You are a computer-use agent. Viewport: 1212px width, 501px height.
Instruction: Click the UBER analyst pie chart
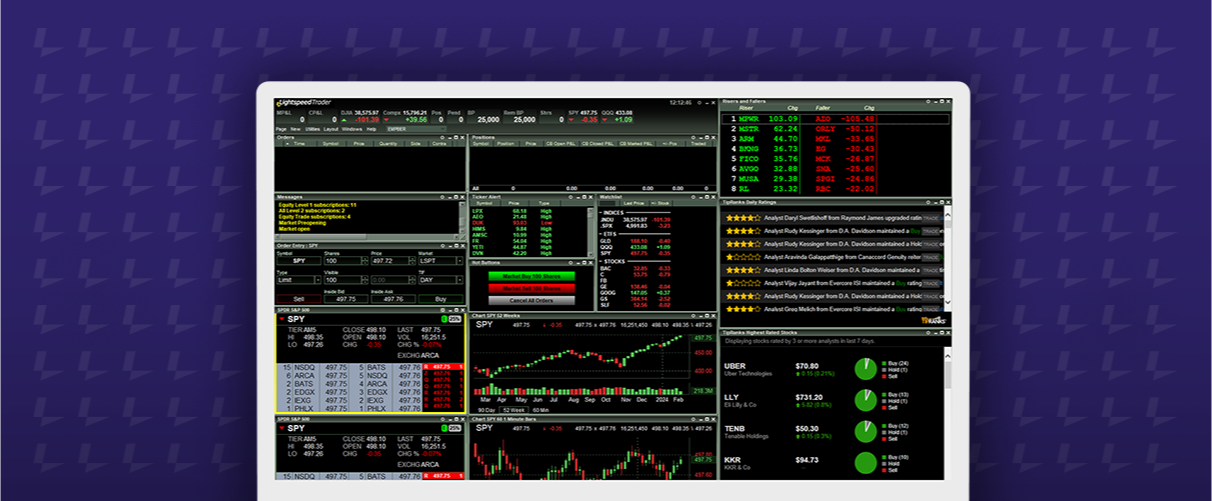tap(866, 369)
